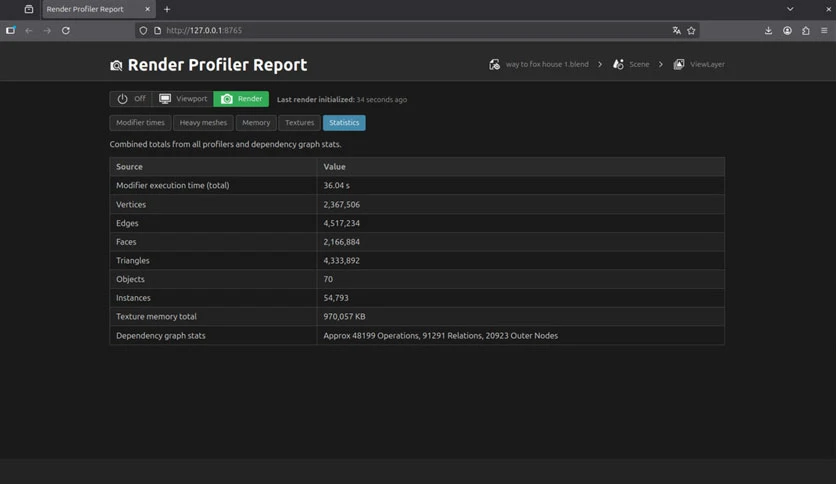Click the ViewLayer breadcrumb label

[708, 64]
